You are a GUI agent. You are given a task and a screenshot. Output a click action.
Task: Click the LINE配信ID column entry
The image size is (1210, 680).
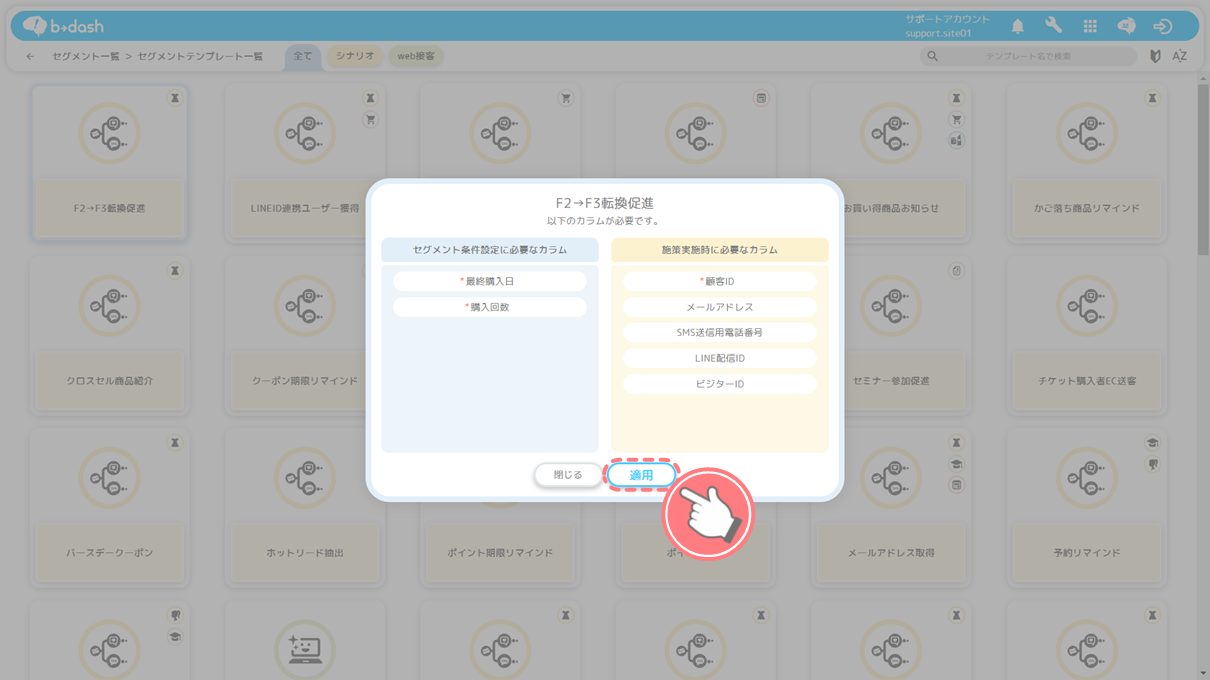720,359
